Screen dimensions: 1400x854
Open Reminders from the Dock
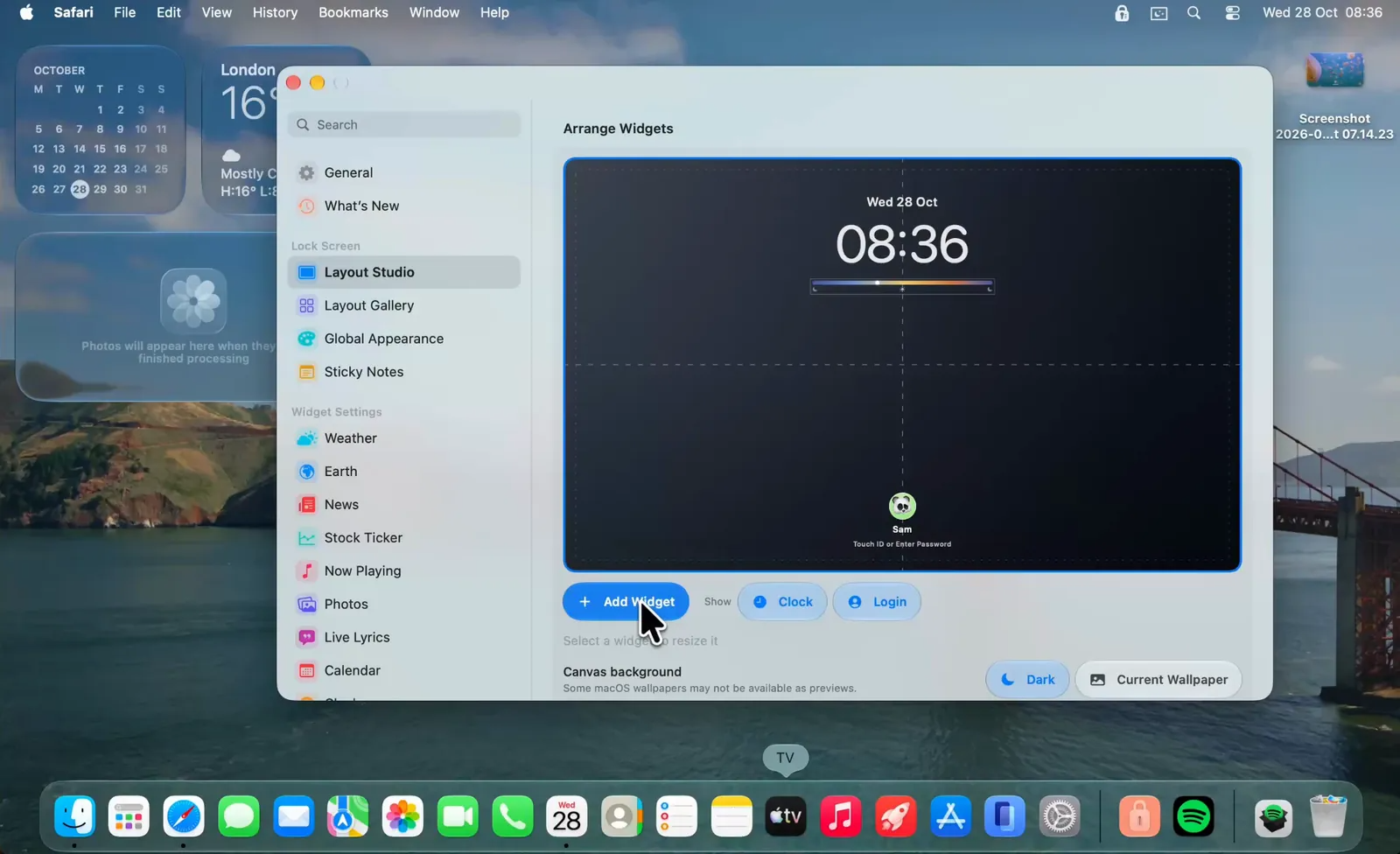[676, 817]
